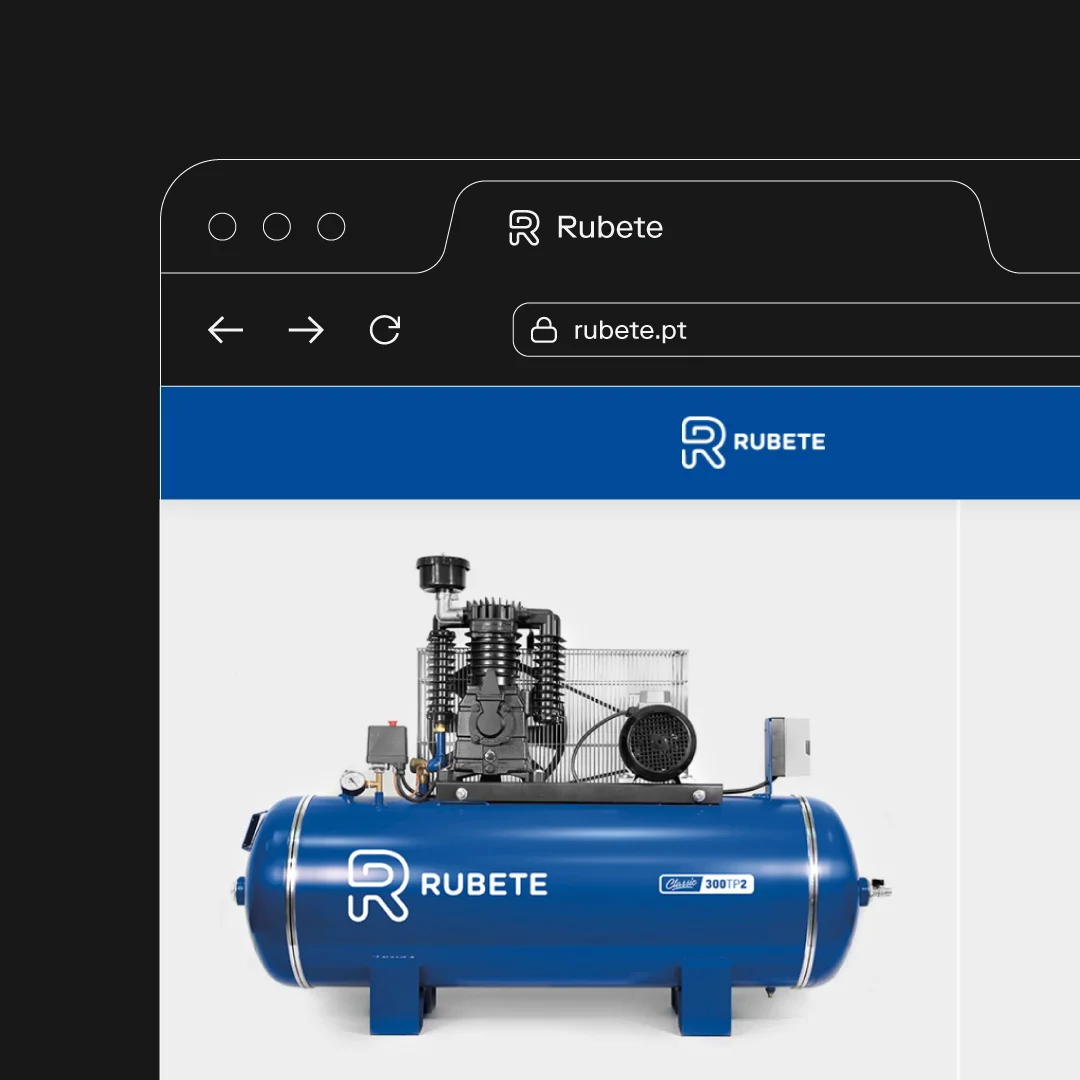
Task: Reload the page with the refresh icon
Action: [385, 330]
